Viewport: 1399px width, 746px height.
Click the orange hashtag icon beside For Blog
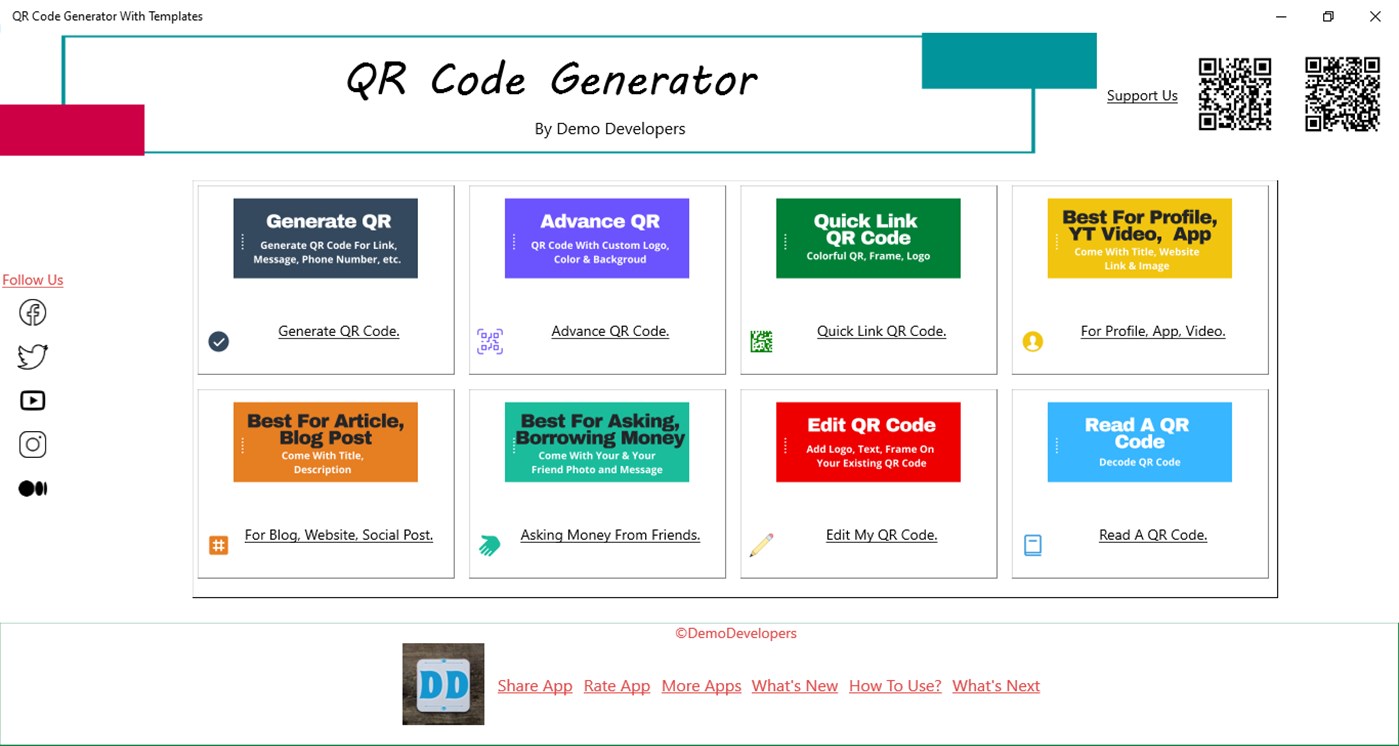click(219, 545)
